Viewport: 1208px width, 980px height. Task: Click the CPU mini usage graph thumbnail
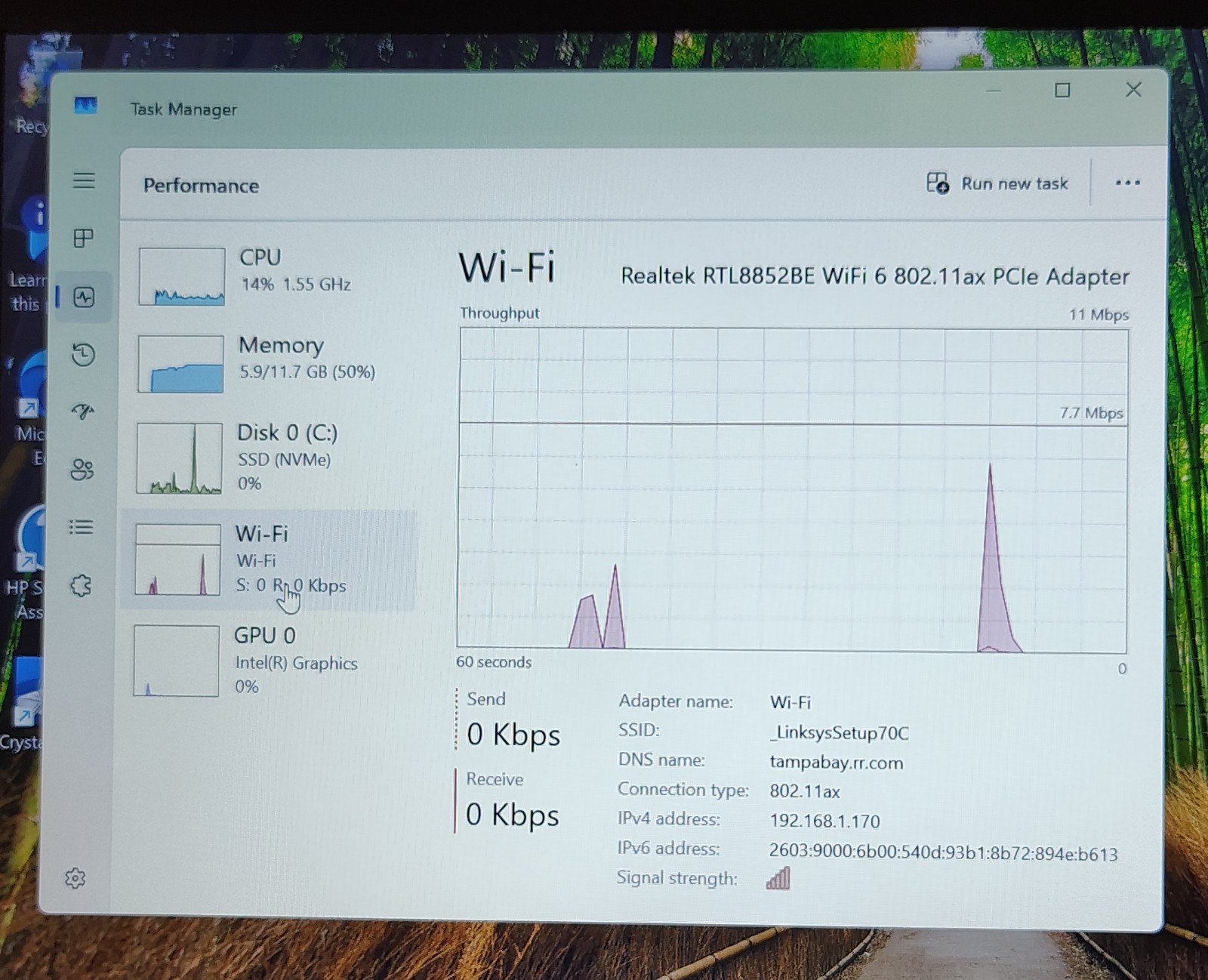point(182,276)
